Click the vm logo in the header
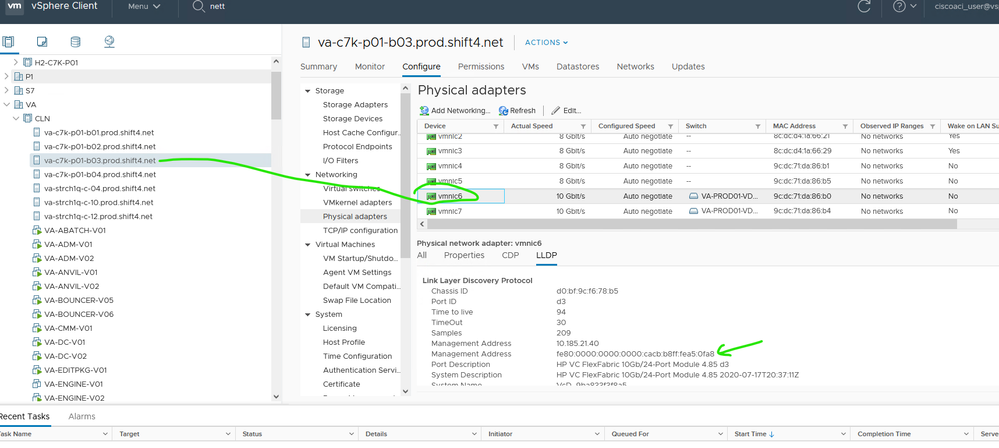The width and height of the screenshot is (999, 448). click(x=14, y=6)
